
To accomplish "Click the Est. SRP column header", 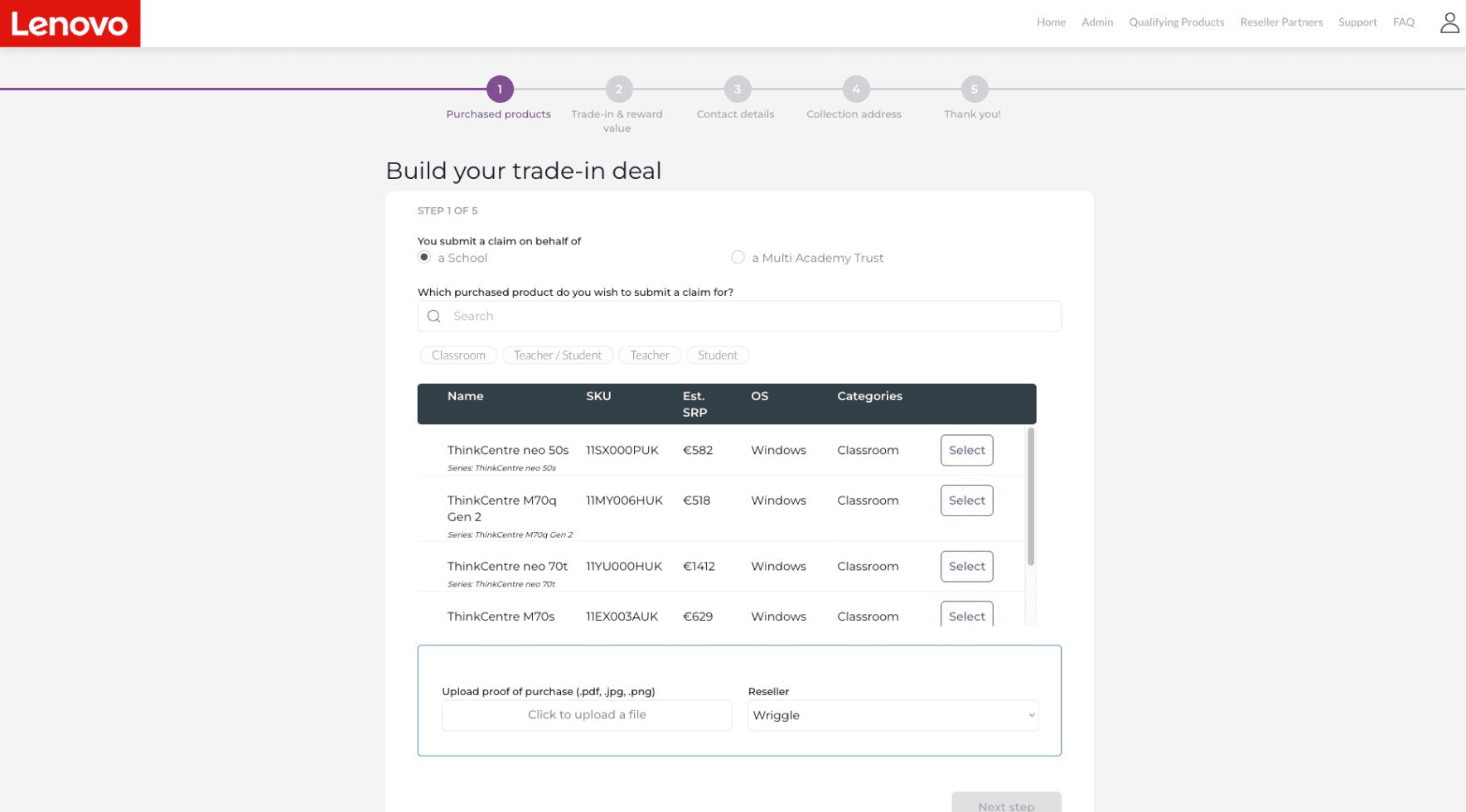I will coord(694,404).
